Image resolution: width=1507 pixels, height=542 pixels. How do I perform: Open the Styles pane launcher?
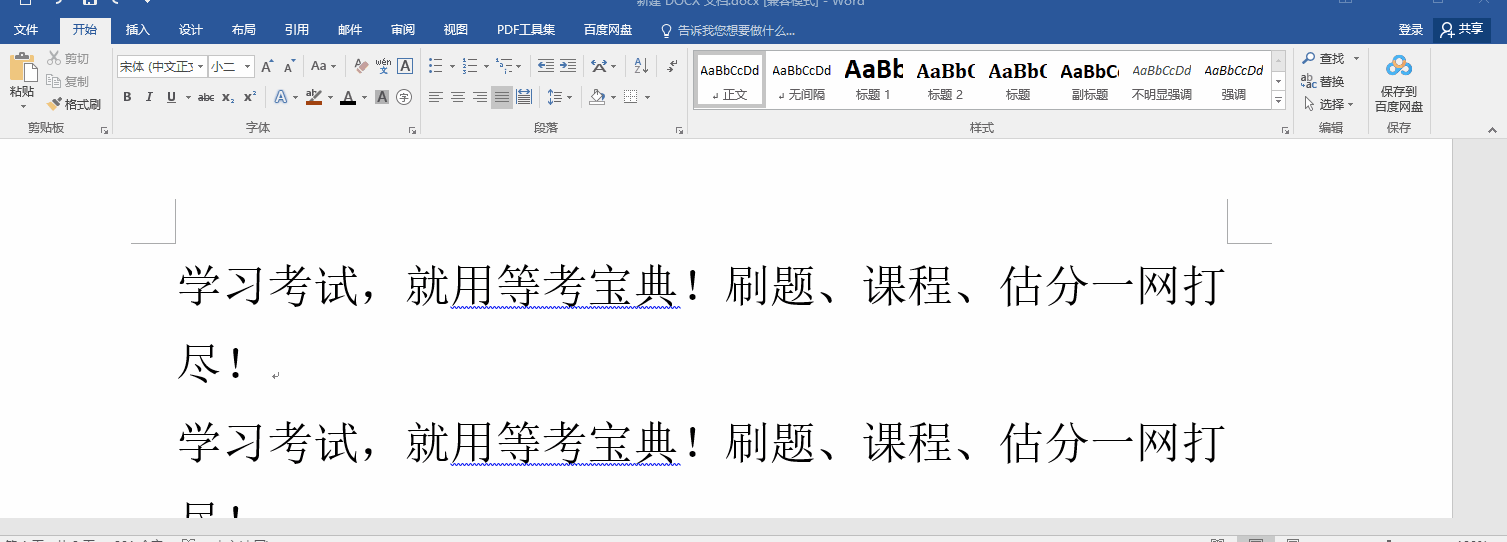pyautogui.click(x=1286, y=130)
